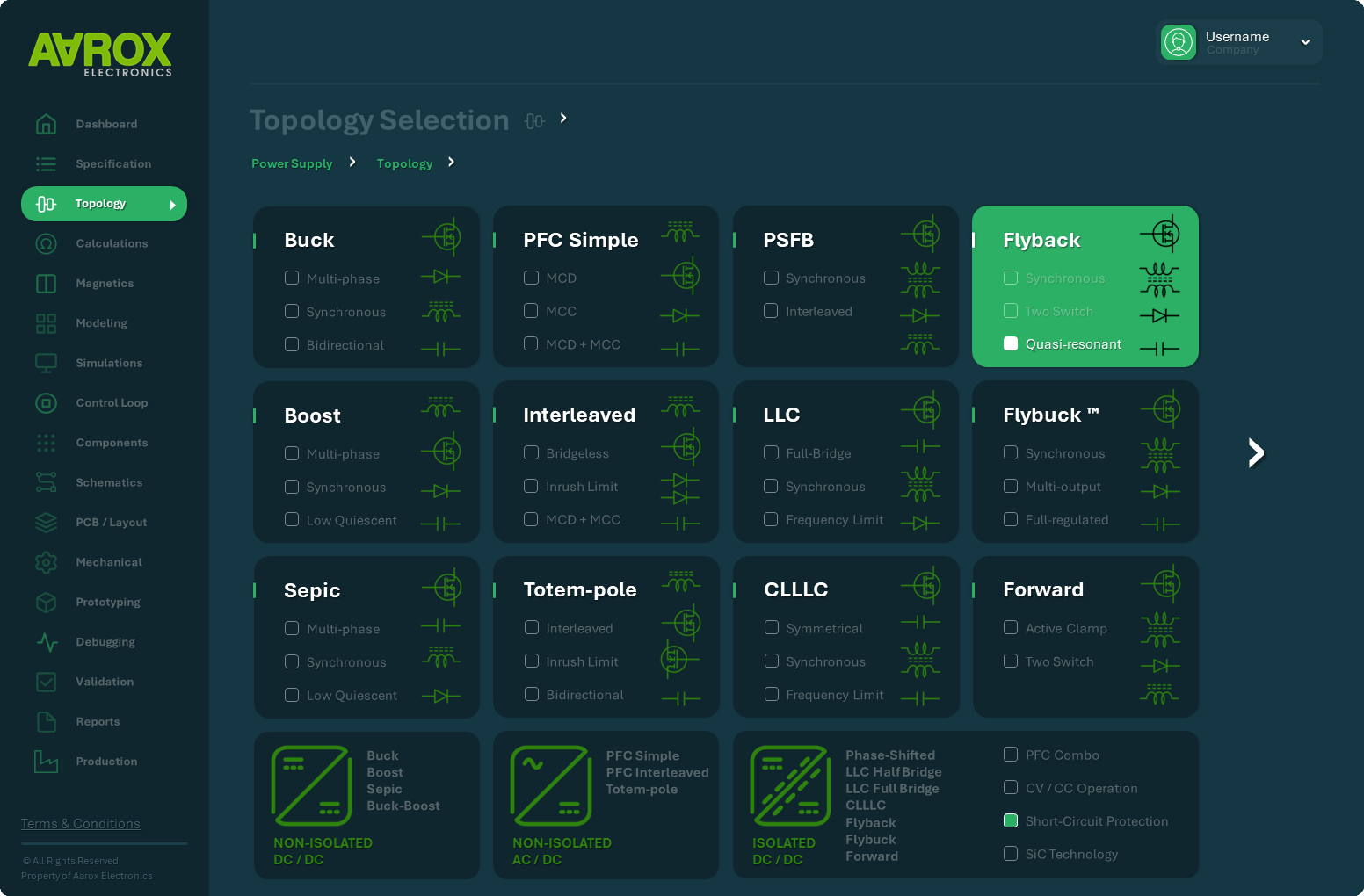This screenshot has width=1364, height=896.
Task: Open the Terms & Conditions link
Action: click(80, 823)
